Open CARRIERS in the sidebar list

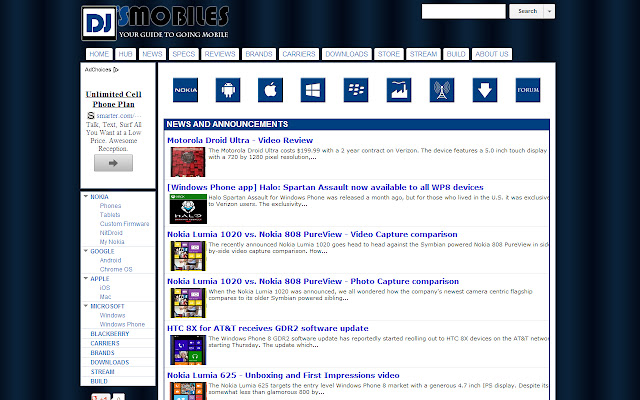pos(105,343)
